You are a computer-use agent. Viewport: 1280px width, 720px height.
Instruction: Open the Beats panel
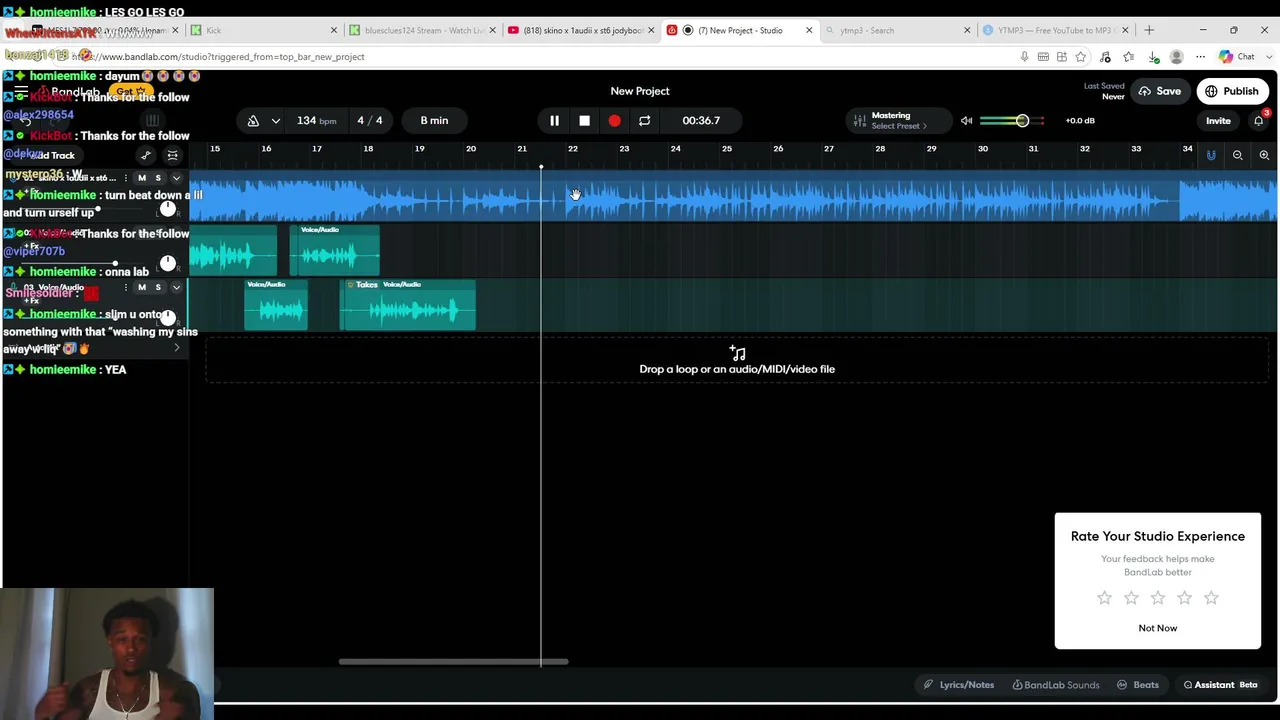tap(1138, 685)
